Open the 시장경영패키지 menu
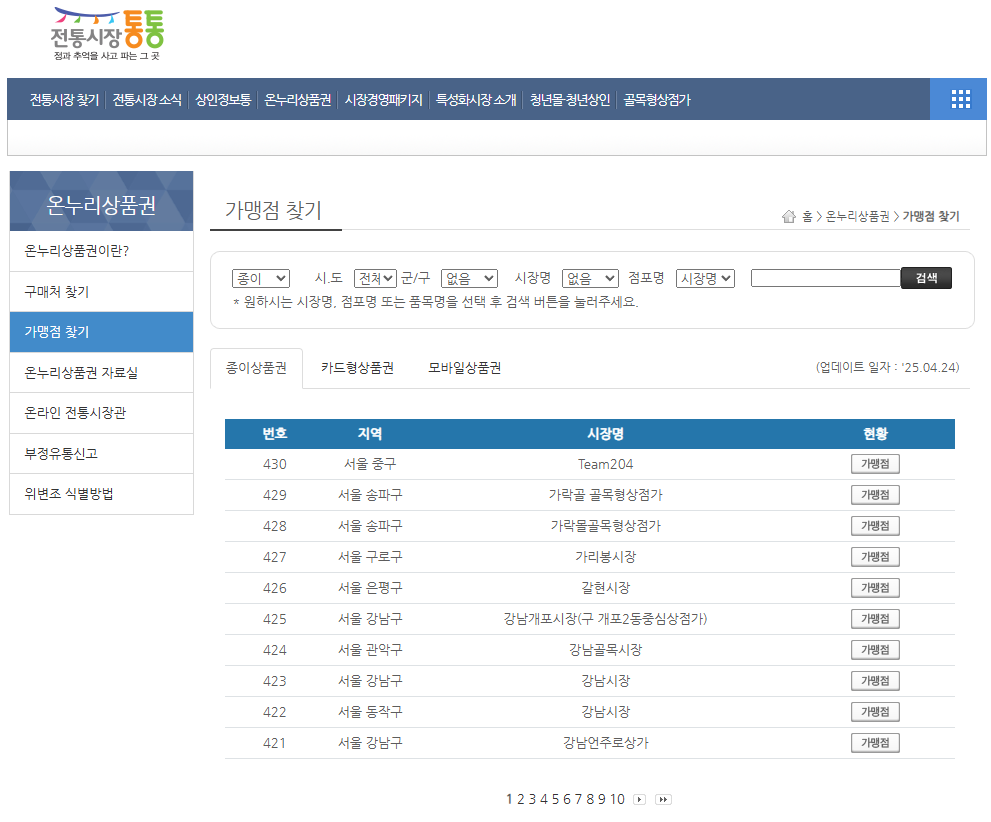Screen dimensions: 991x822 (x=384, y=99)
